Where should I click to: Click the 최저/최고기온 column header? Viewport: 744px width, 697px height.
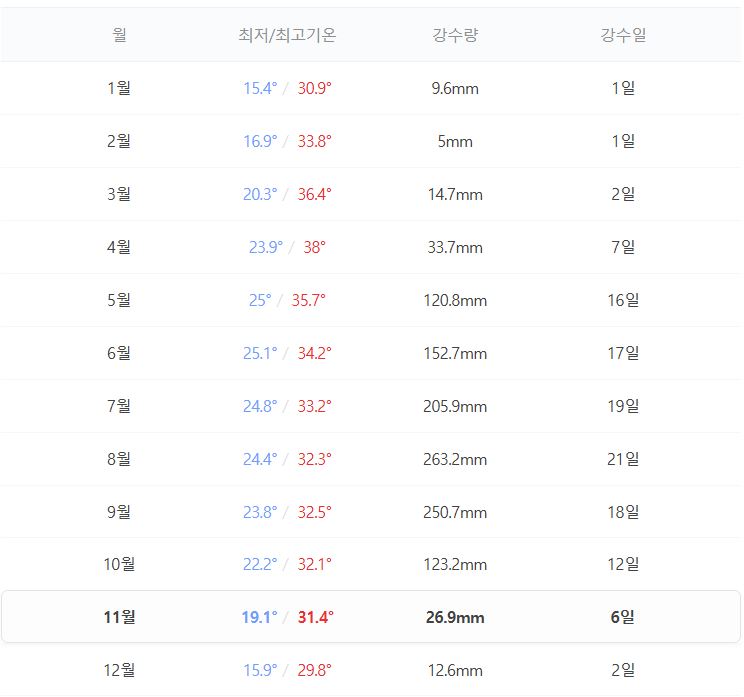[287, 35]
